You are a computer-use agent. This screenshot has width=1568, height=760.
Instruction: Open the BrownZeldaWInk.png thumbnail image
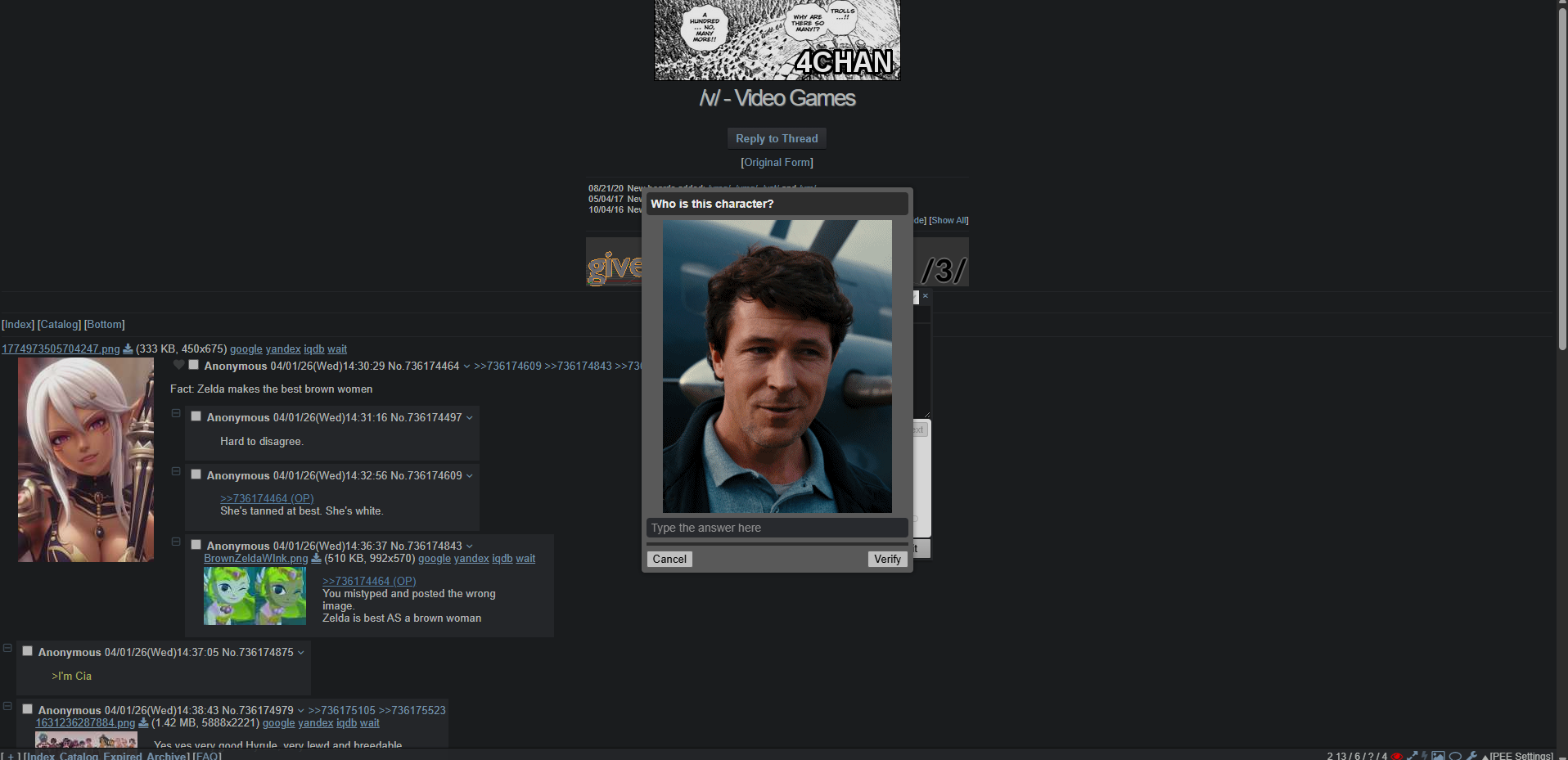pos(255,596)
